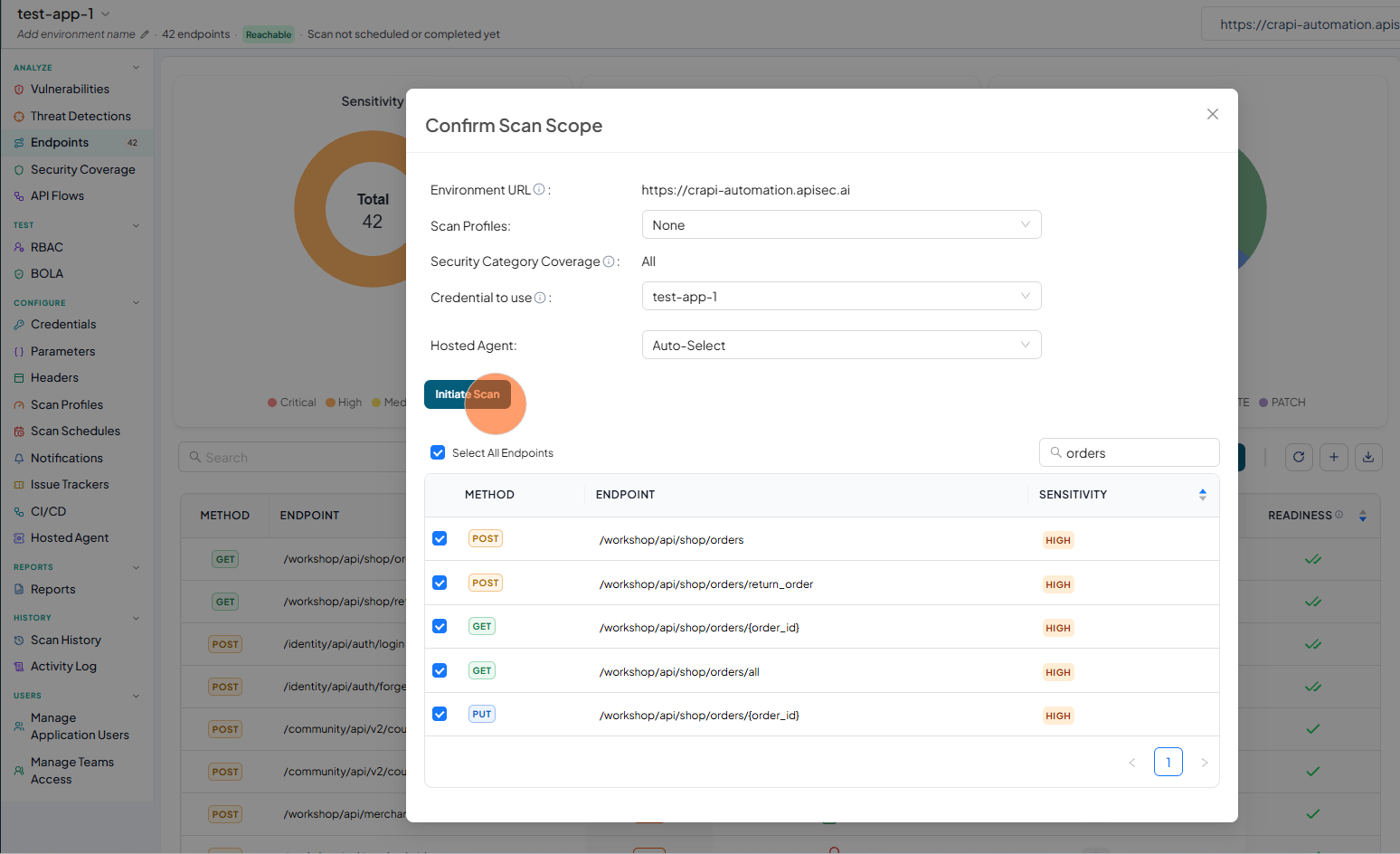
Task: Click the Add environment name link
Action: (76, 34)
